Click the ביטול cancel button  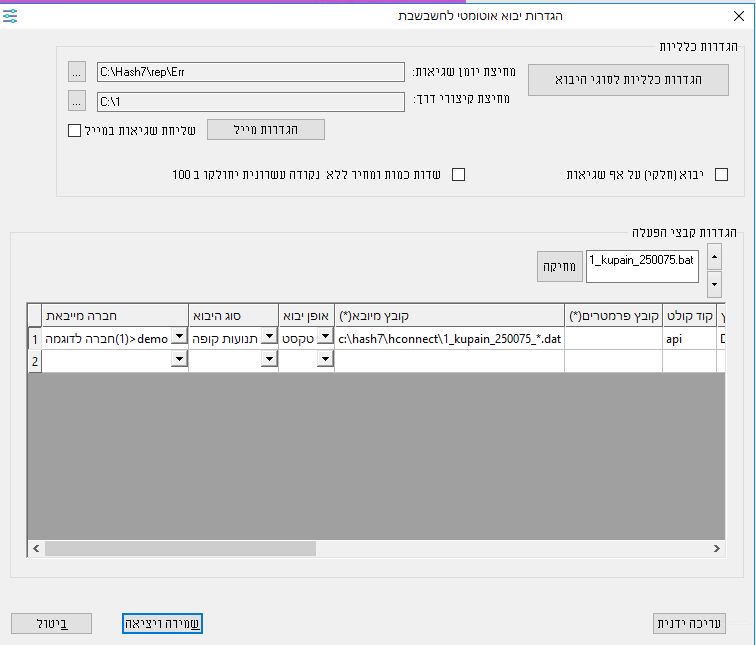[x=52, y=623]
